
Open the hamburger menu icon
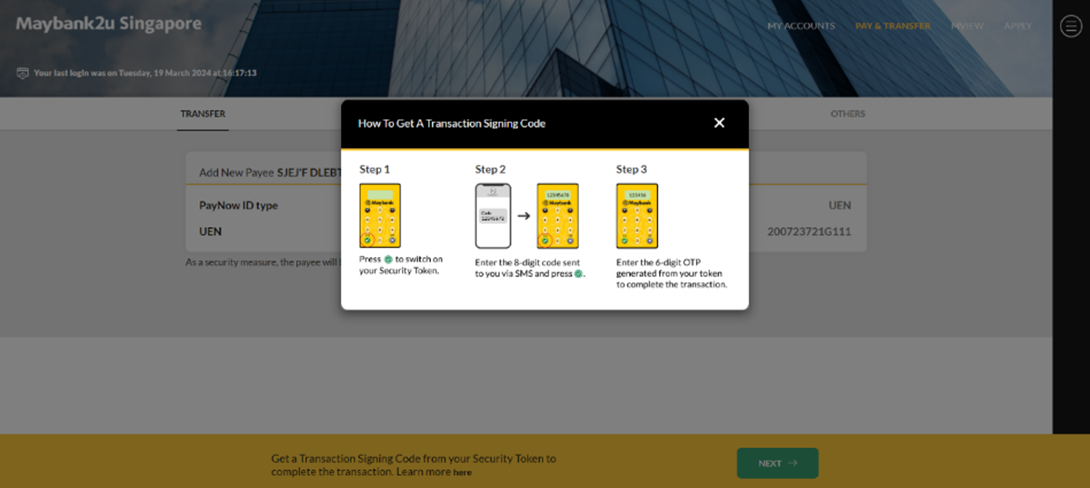(x=1070, y=26)
